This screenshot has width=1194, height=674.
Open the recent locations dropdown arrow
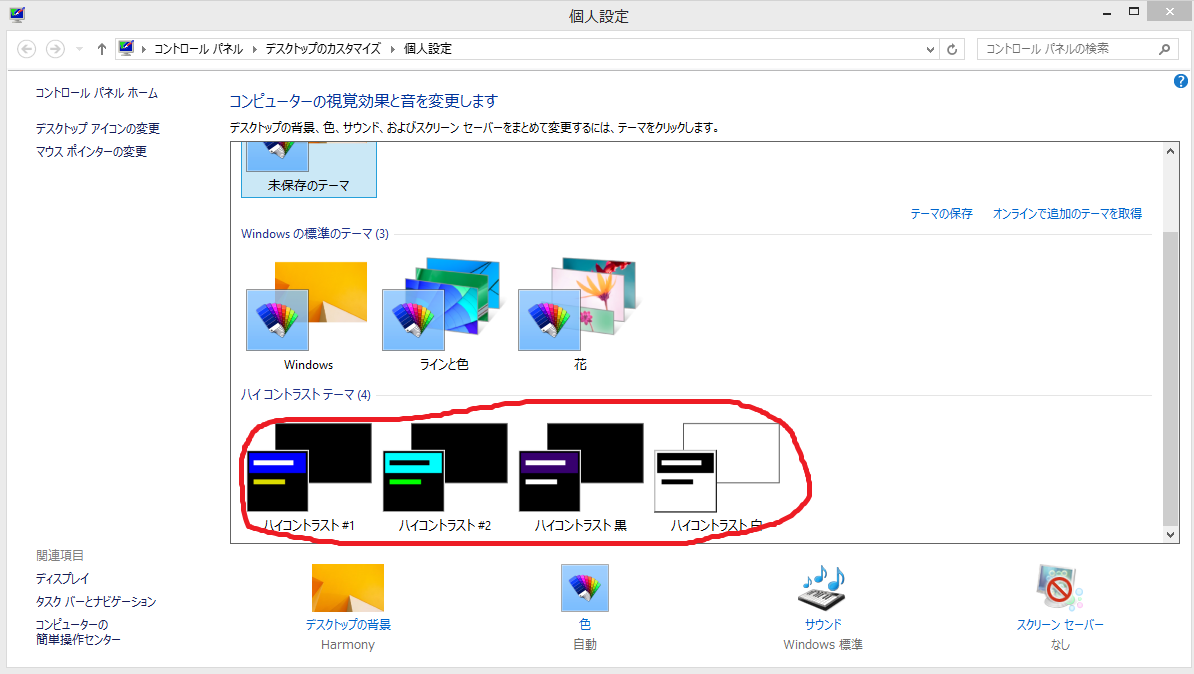pos(79,49)
